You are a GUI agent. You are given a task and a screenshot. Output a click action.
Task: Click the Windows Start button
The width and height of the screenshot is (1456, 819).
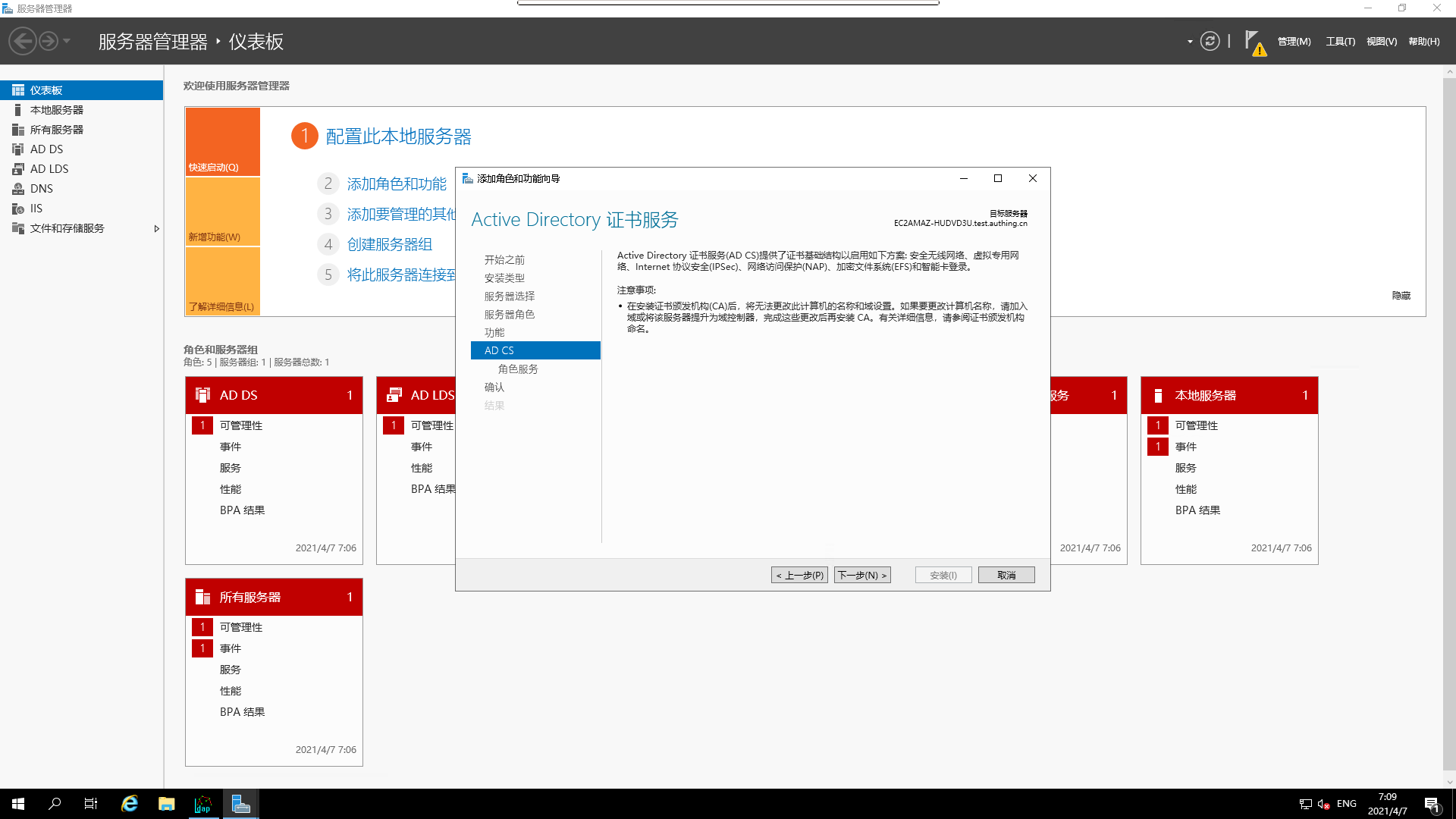coord(18,804)
